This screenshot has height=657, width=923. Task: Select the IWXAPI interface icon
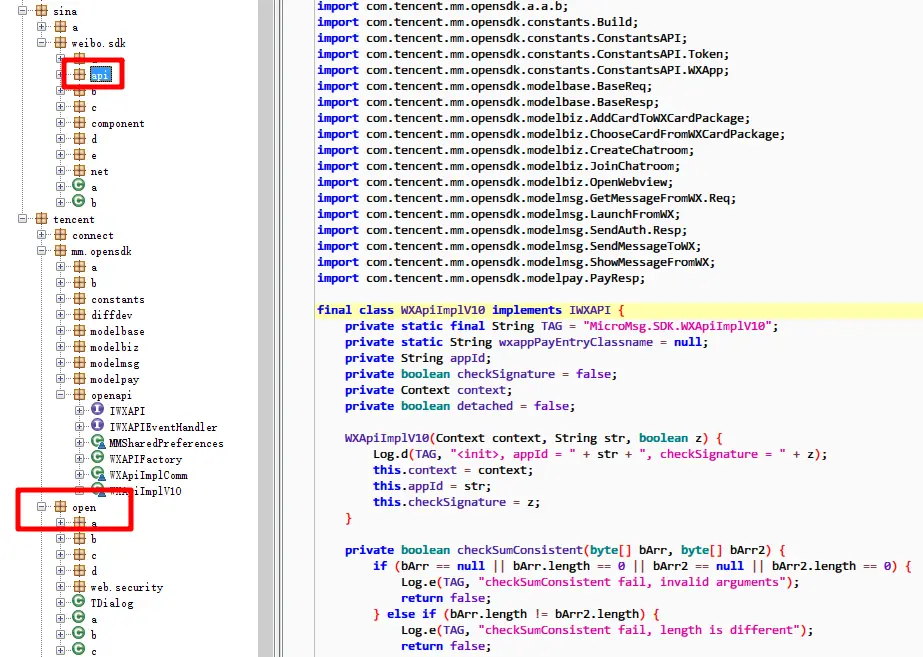pyautogui.click(x=98, y=410)
